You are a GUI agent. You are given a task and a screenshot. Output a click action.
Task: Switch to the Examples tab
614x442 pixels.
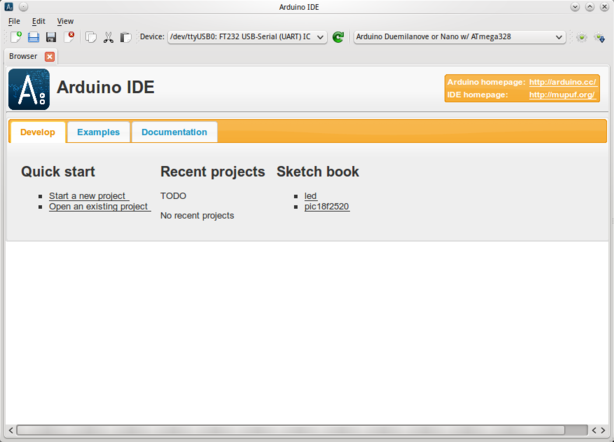point(98,132)
